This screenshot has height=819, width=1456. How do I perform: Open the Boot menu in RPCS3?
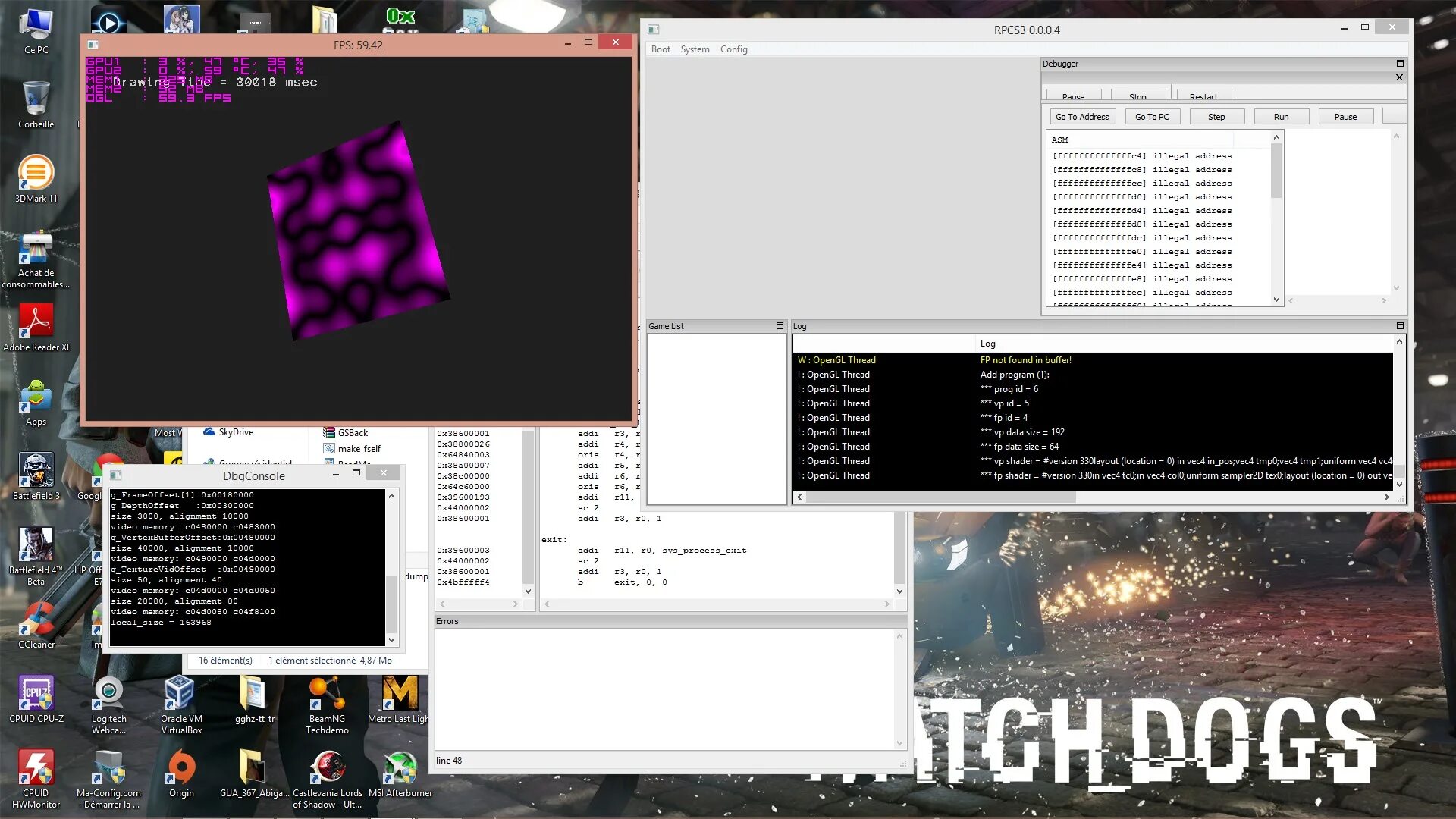pyautogui.click(x=661, y=49)
